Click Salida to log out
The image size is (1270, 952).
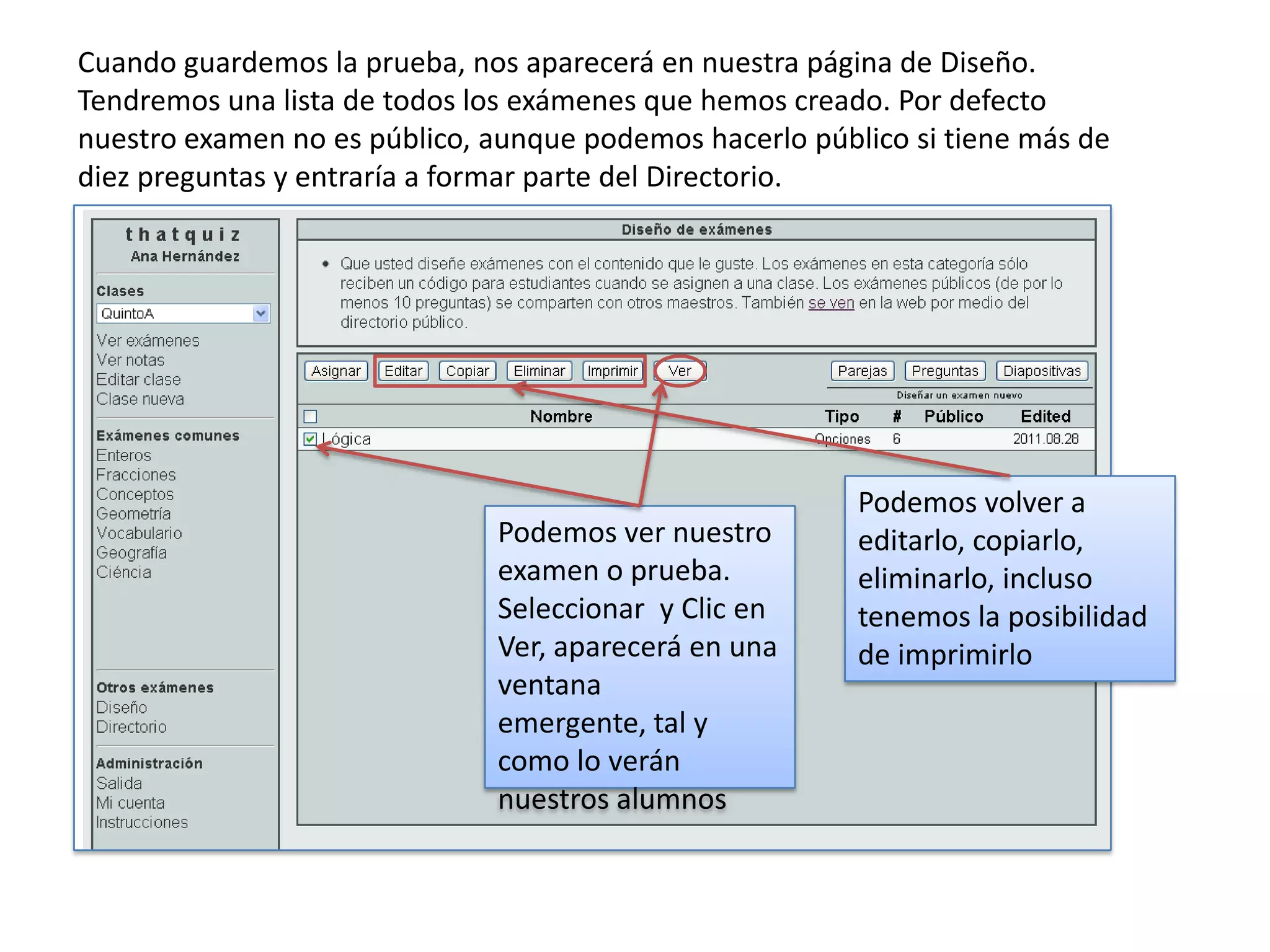point(119,783)
